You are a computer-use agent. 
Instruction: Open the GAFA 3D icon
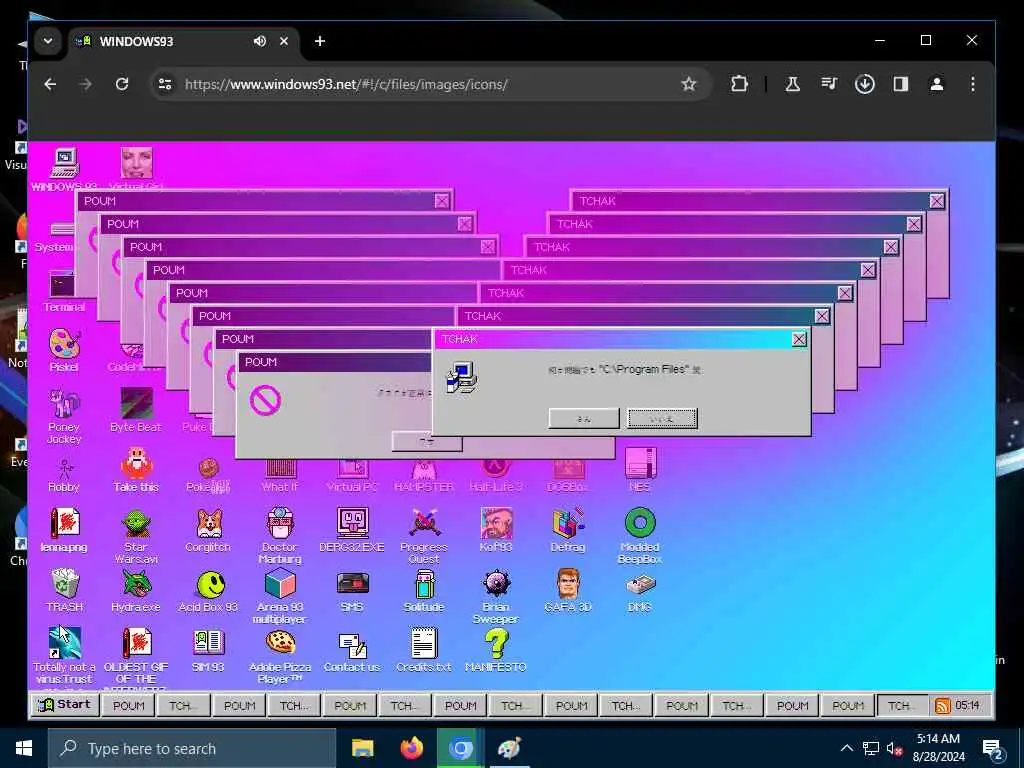click(568, 590)
